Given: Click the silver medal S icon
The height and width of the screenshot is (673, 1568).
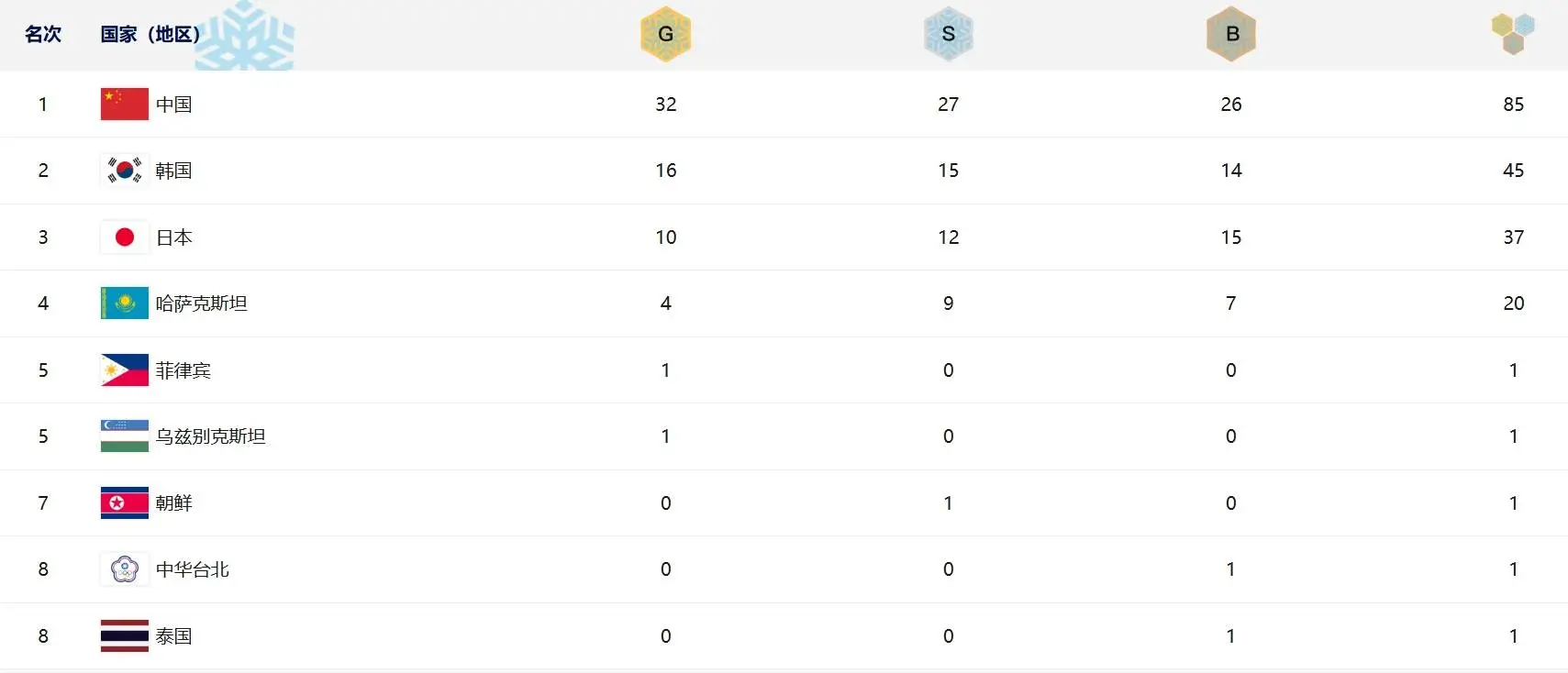Looking at the screenshot, I should coord(948,34).
